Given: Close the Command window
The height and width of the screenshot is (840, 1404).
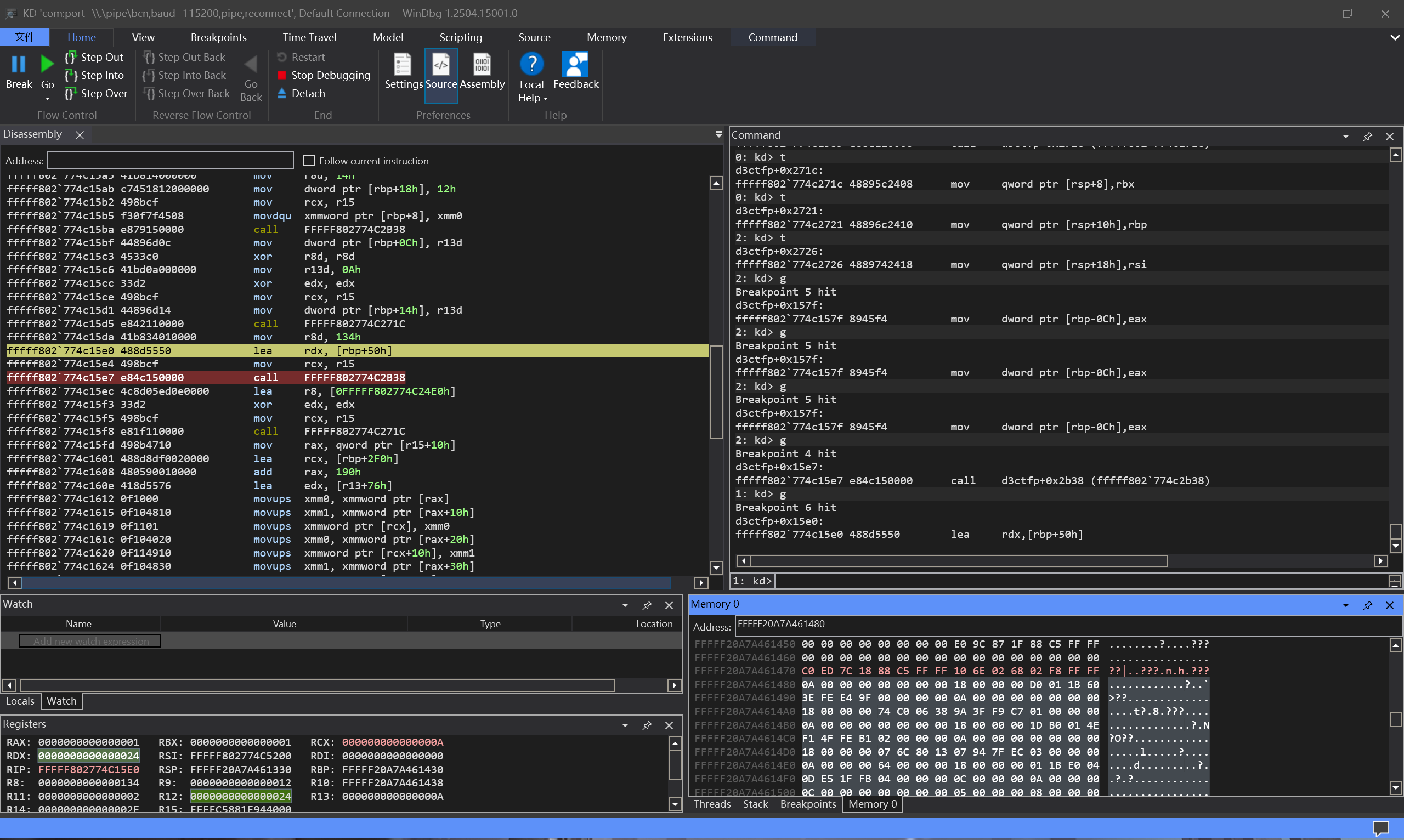Looking at the screenshot, I should coord(1389,137).
